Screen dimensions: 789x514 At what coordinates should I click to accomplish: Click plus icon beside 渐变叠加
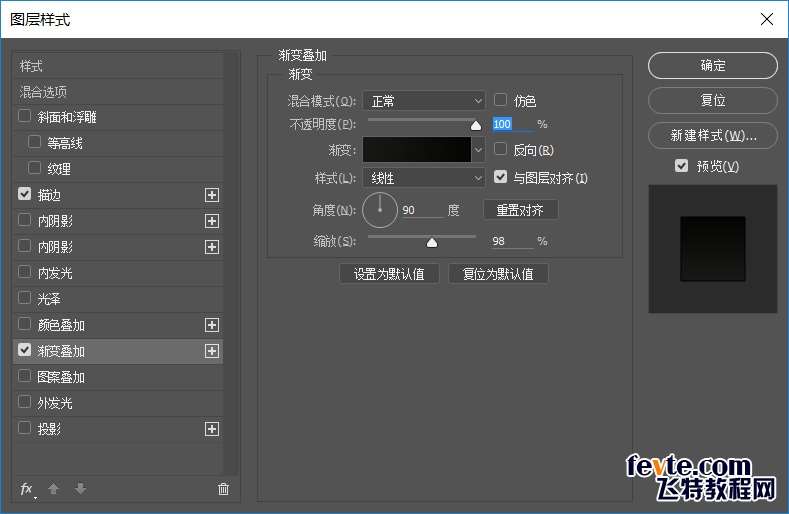coord(212,351)
